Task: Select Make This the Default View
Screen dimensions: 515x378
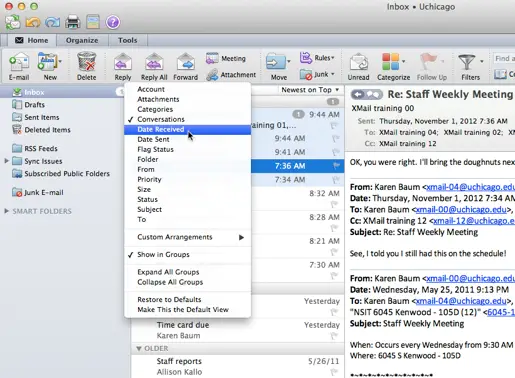Action: 187,310
